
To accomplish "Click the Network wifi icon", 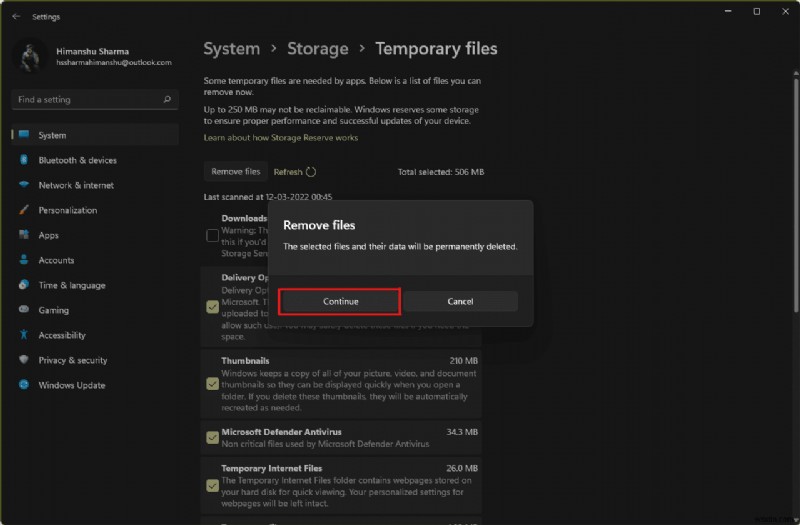I will click(23, 185).
